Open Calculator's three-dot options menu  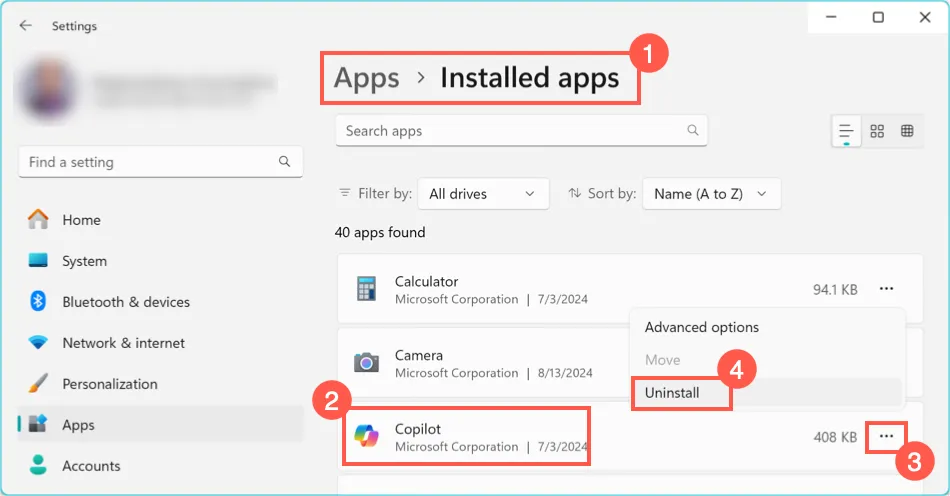886,289
